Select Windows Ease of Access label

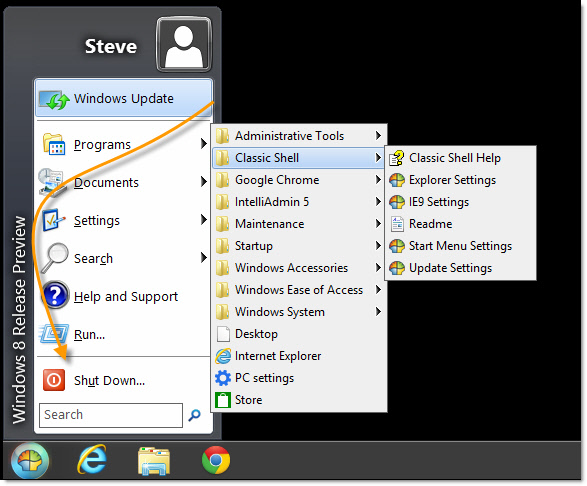tap(299, 290)
